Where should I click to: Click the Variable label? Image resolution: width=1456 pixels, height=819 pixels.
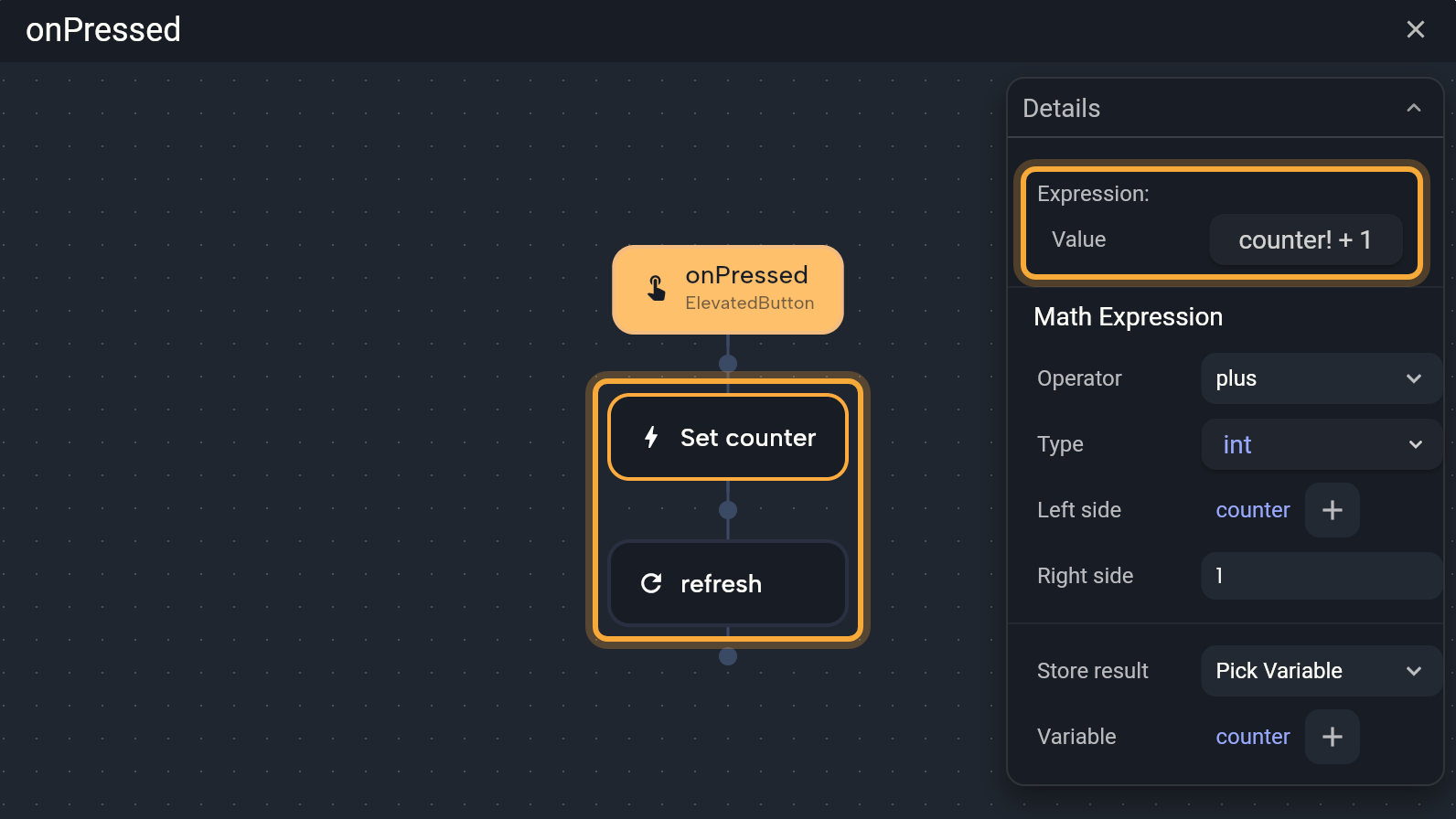[1076, 737]
